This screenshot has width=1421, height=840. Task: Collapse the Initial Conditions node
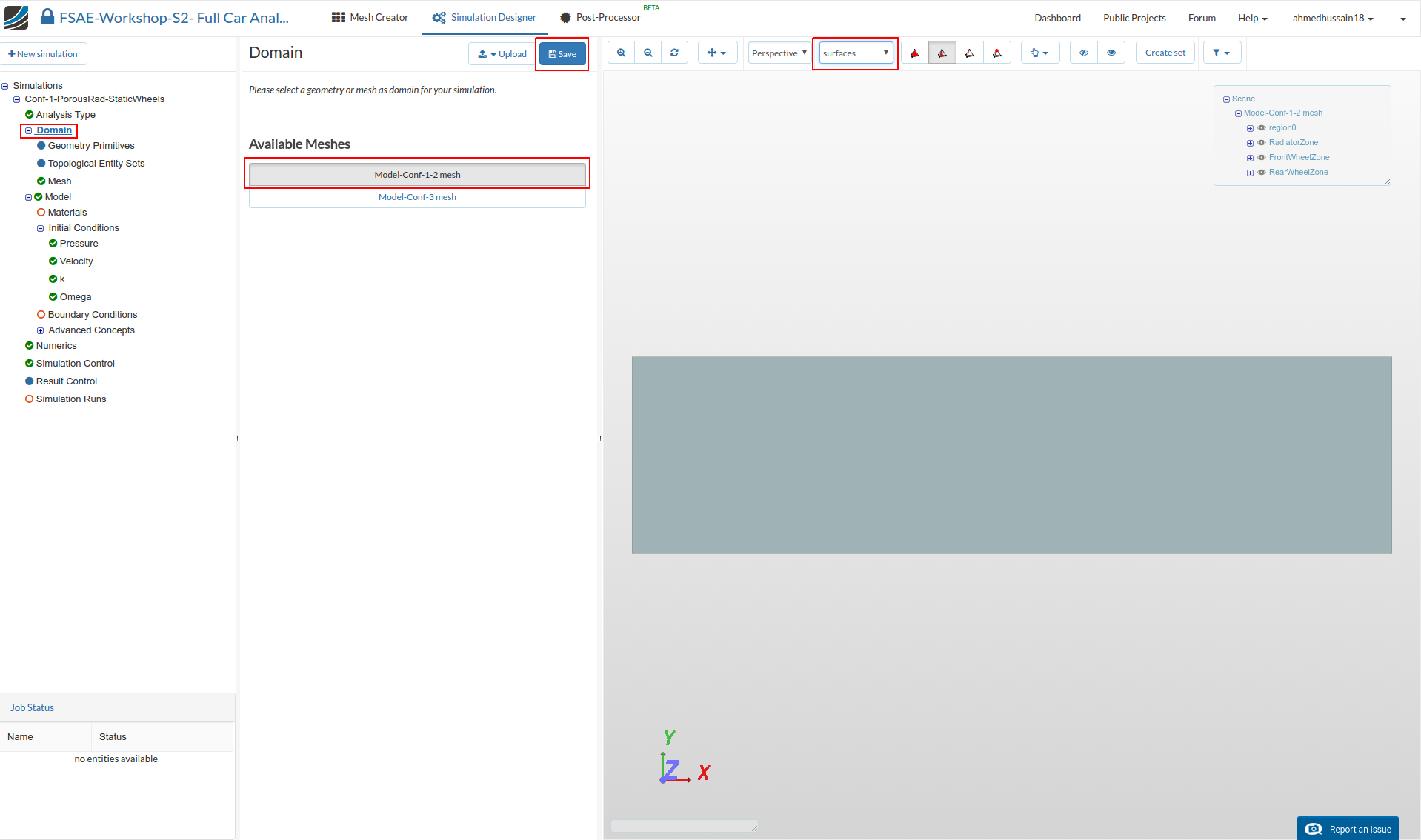[x=41, y=228]
